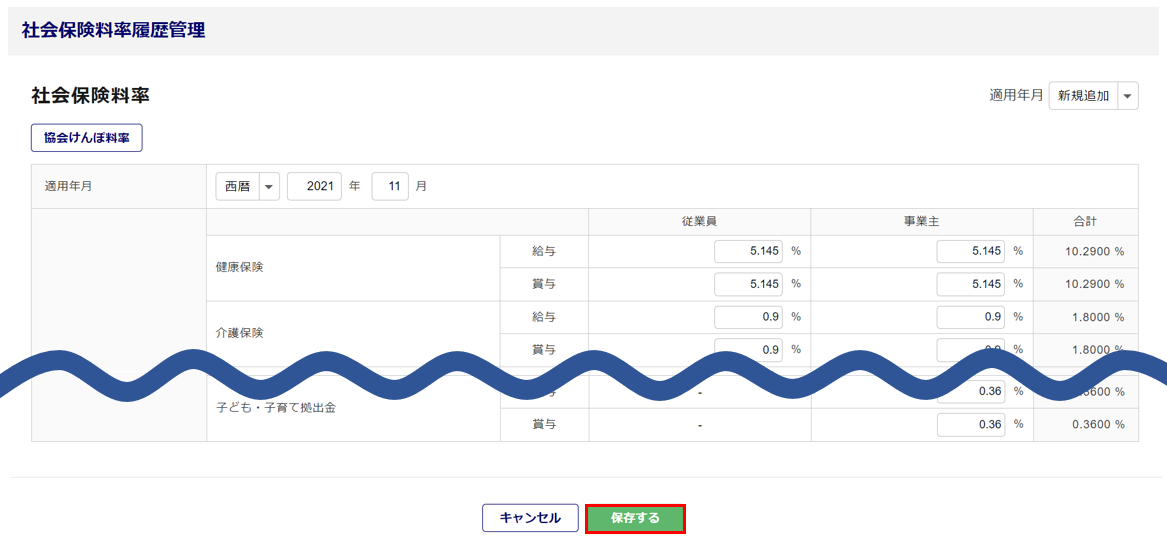Screen dimensions: 1167x546
Task: Click 子ども・子育て拠出金 給与 employer rate field
Action: (970, 393)
